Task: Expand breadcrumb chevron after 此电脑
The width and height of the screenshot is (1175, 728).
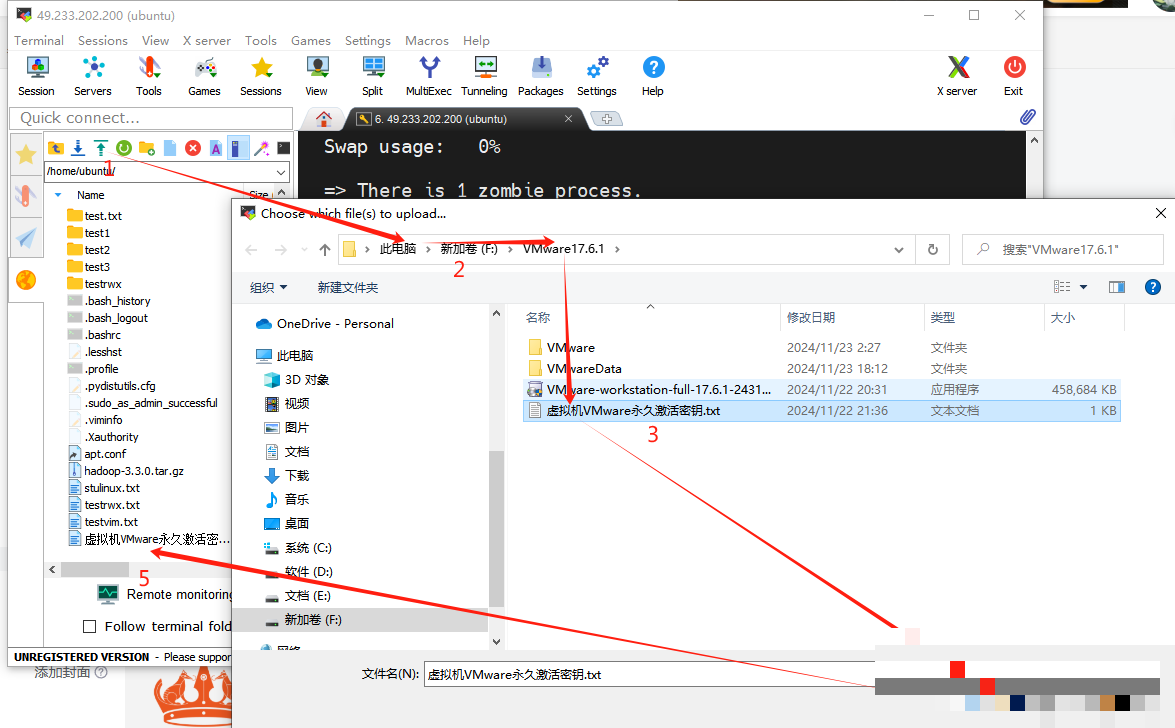Action: coord(429,249)
